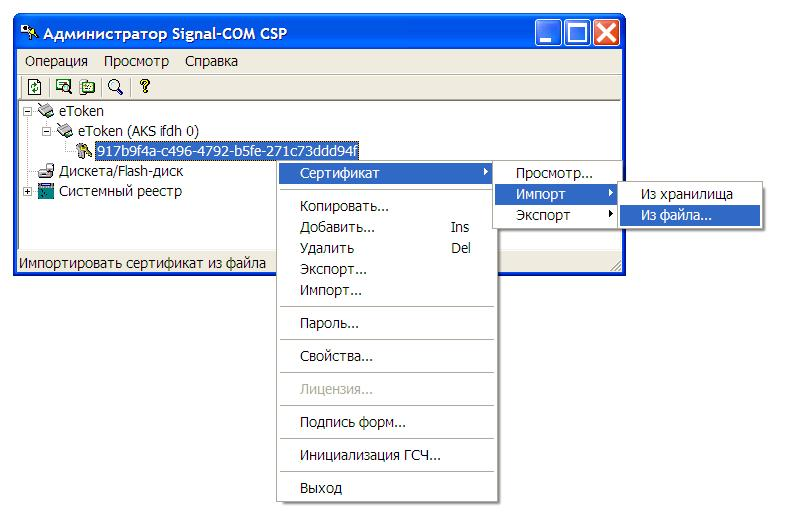
Task: Expand the Системный реестр tree node
Action: [27, 191]
